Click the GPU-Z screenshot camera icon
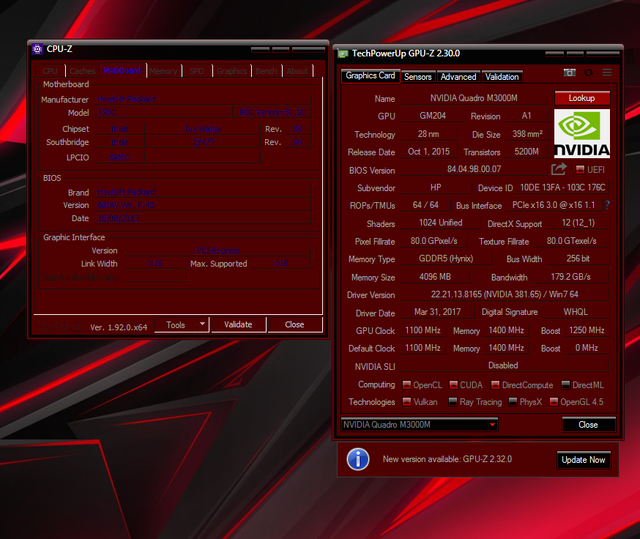This screenshot has width=640, height=539. pyautogui.click(x=570, y=73)
